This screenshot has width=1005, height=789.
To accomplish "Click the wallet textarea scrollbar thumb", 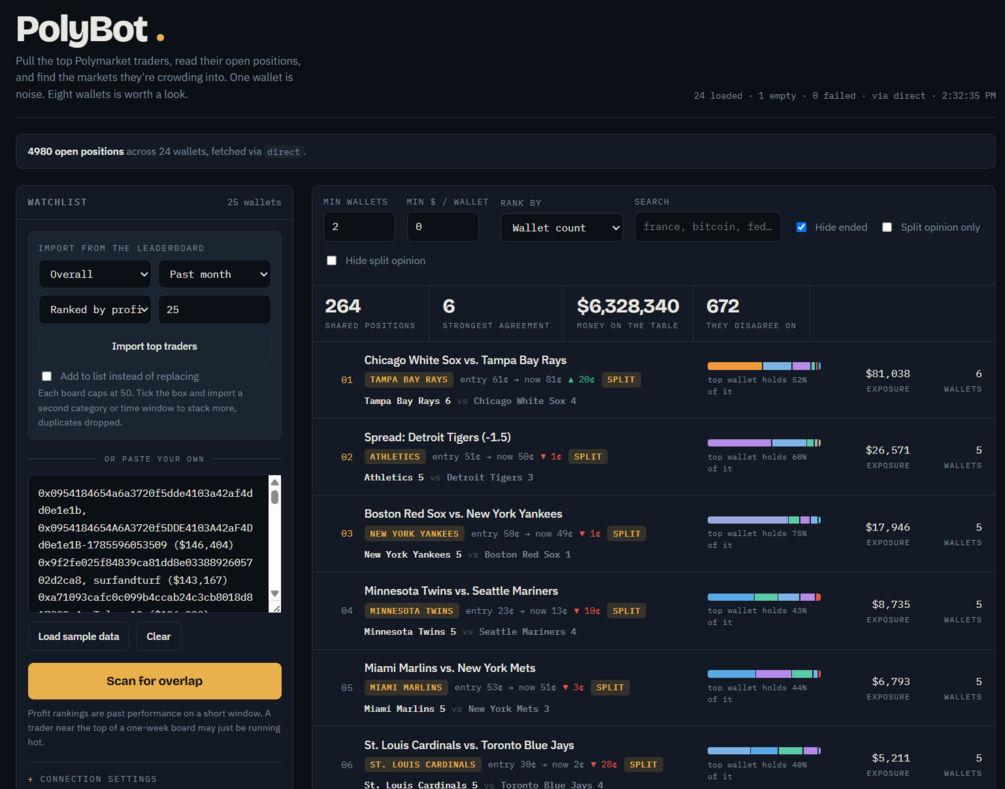I will coord(275,497).
